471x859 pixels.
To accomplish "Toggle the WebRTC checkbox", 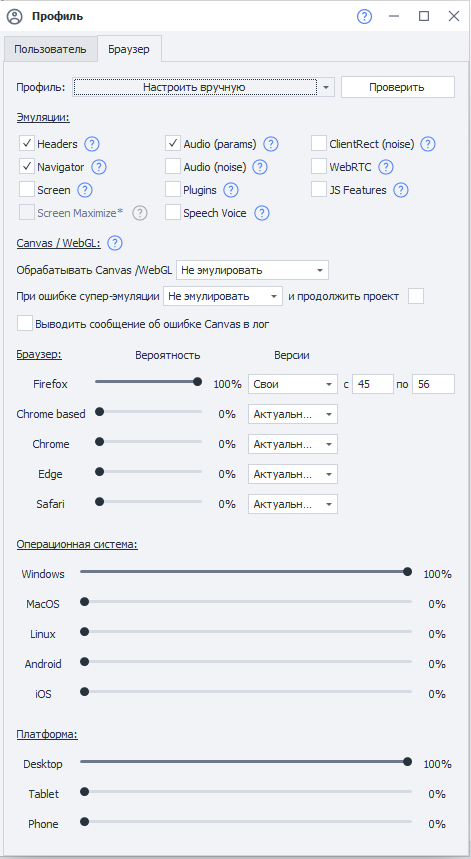I will pyautogui.click(x=319, y=166).
